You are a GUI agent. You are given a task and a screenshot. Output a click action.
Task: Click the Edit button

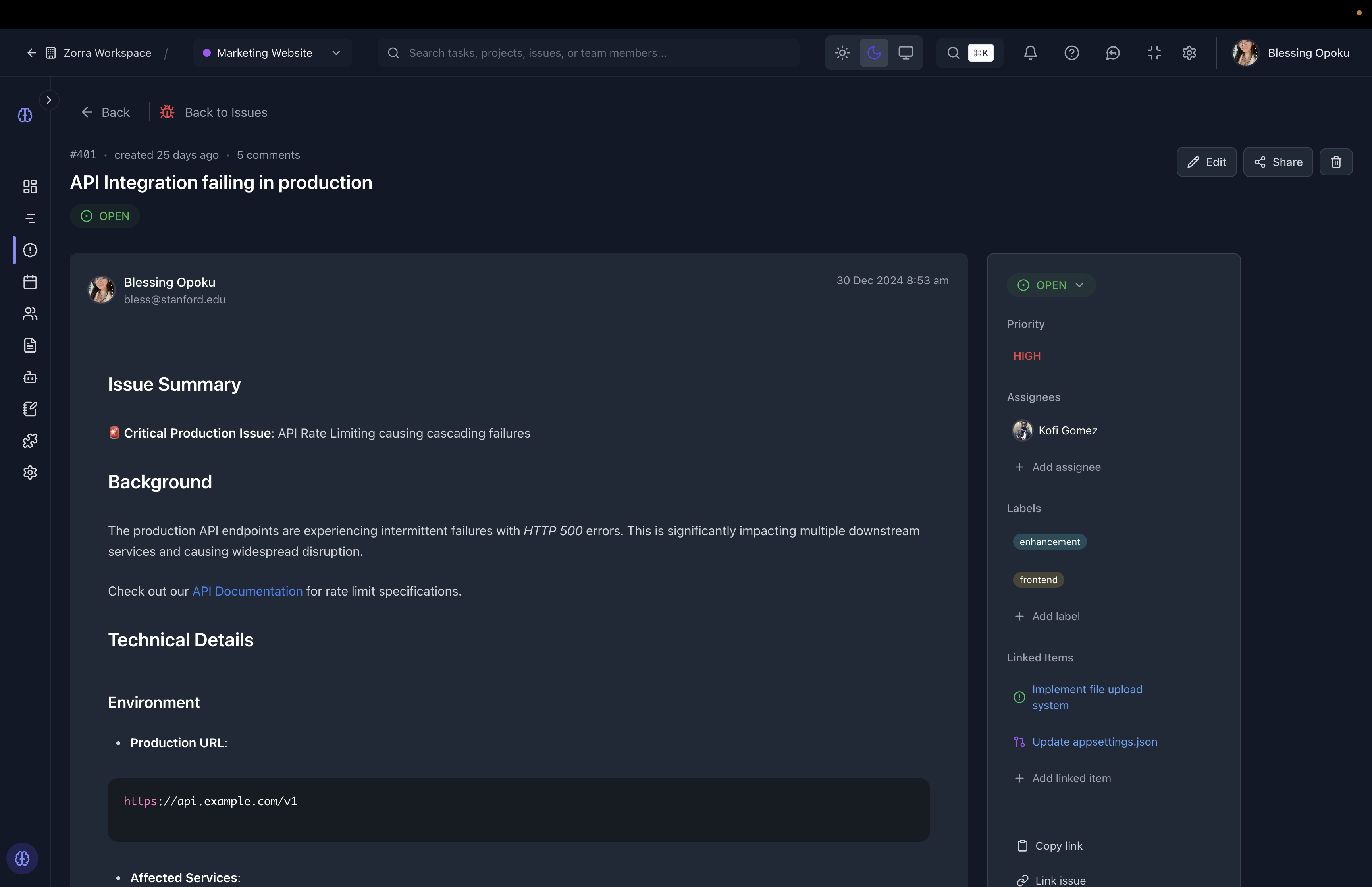[1206, 162]
